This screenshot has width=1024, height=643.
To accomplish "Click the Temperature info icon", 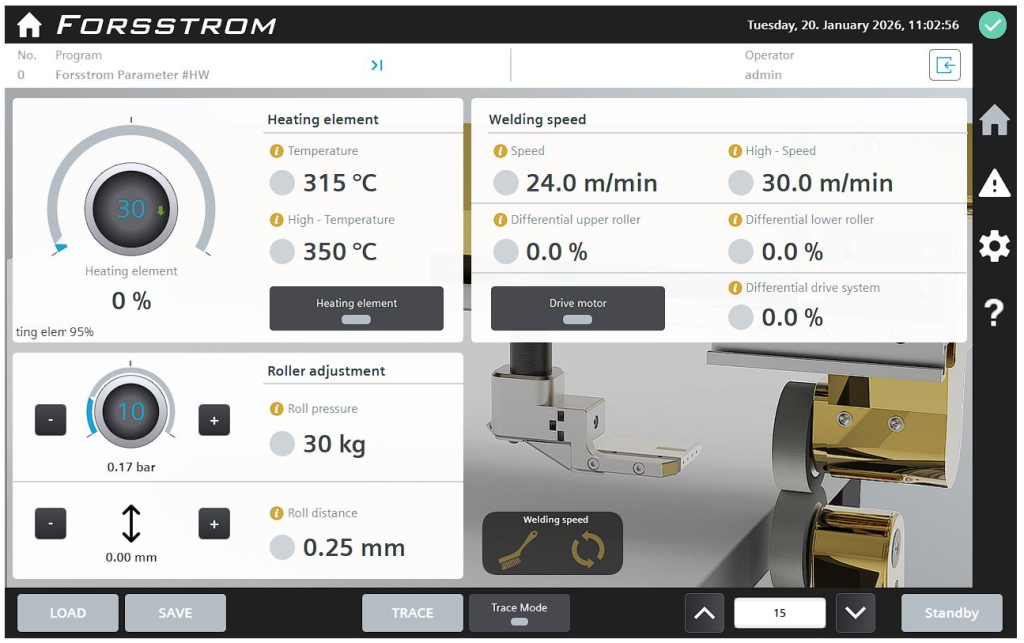I will click(277, 151).
